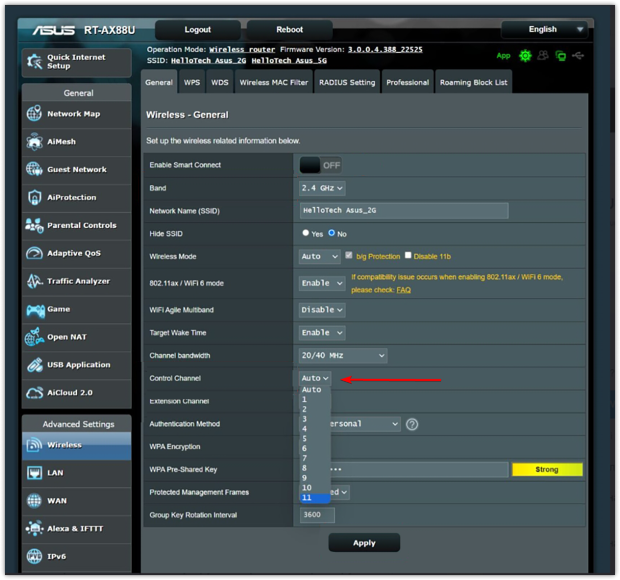Click the Group Key Rotation Interval field
620x580 pixels.
click(317, 515)
